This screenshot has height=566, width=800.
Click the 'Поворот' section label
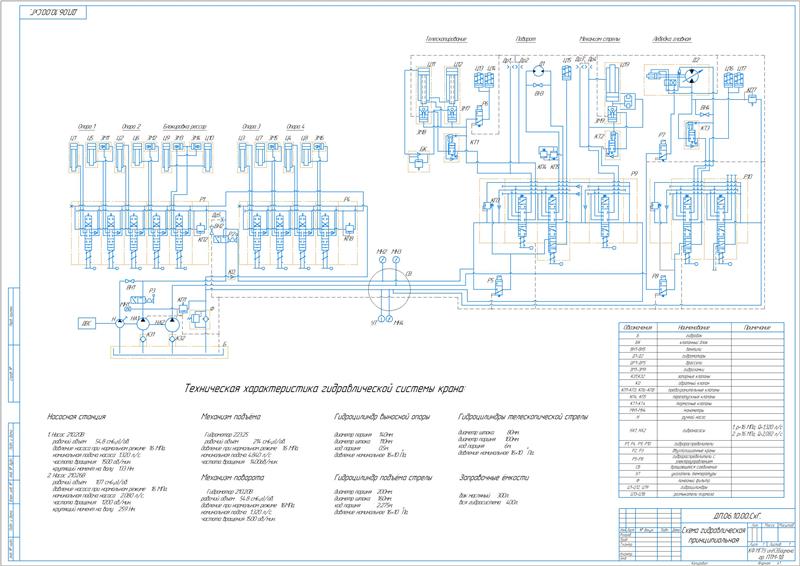[526, 39]
